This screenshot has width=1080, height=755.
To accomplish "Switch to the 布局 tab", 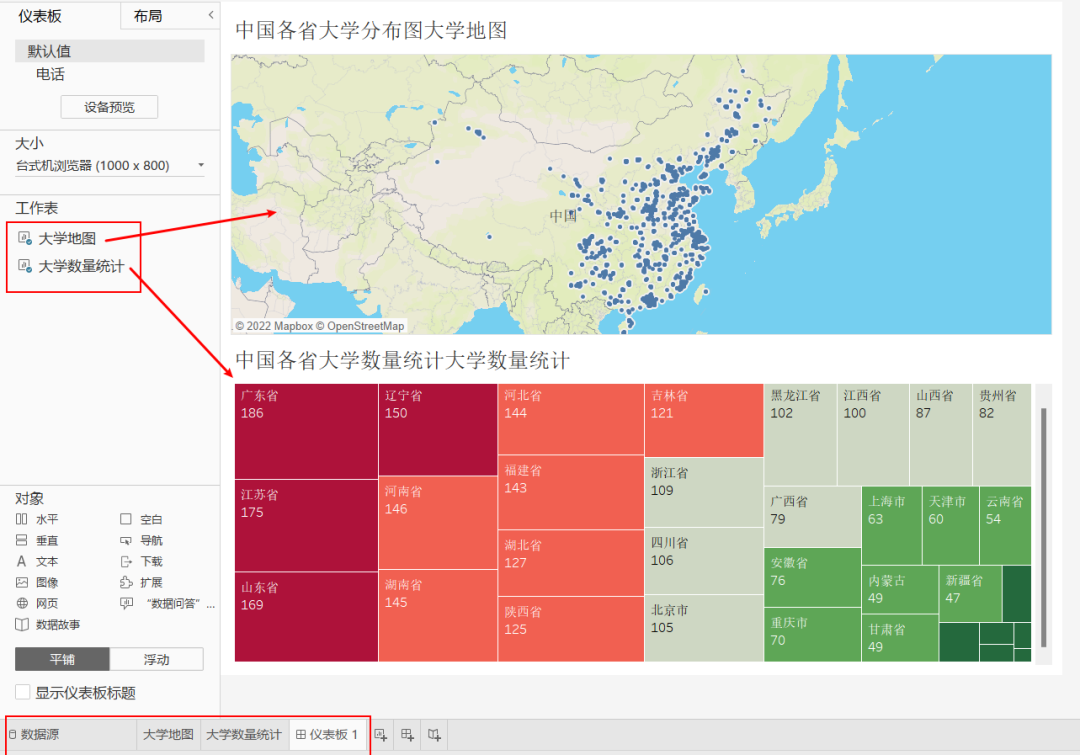I will [148, 16].
